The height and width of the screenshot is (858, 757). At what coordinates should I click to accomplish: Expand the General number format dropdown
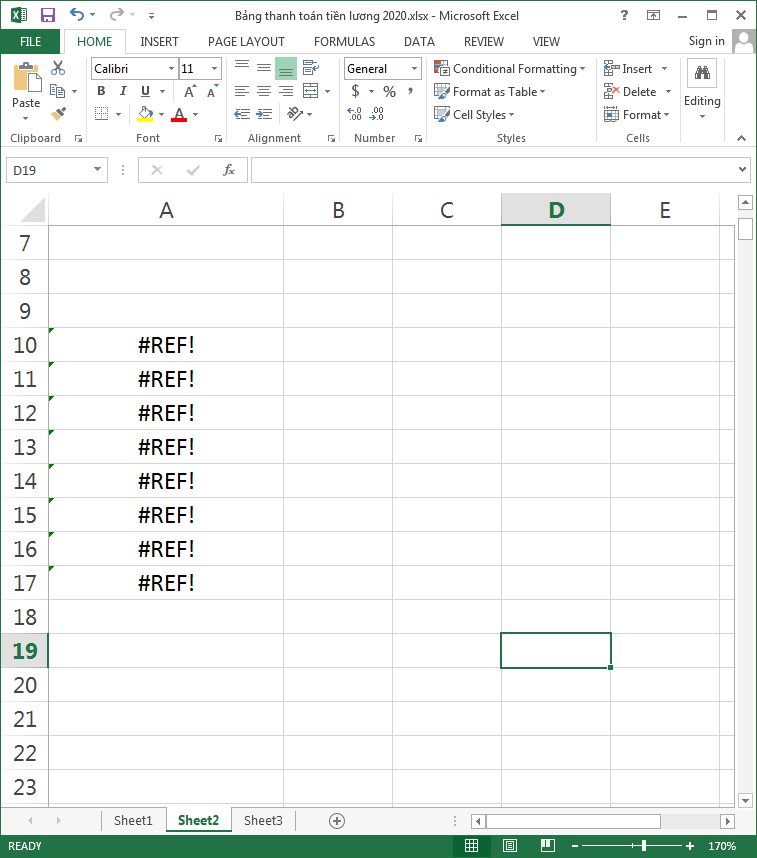[414, 69]
